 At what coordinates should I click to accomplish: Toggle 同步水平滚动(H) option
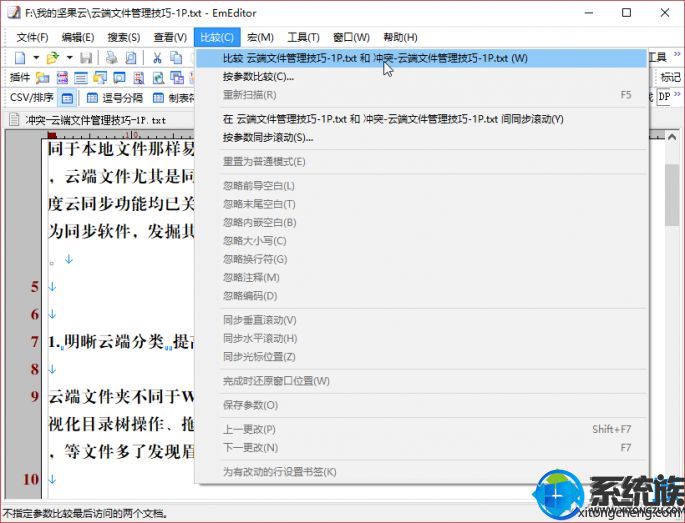pyautogui.click(x=421, y=338)
